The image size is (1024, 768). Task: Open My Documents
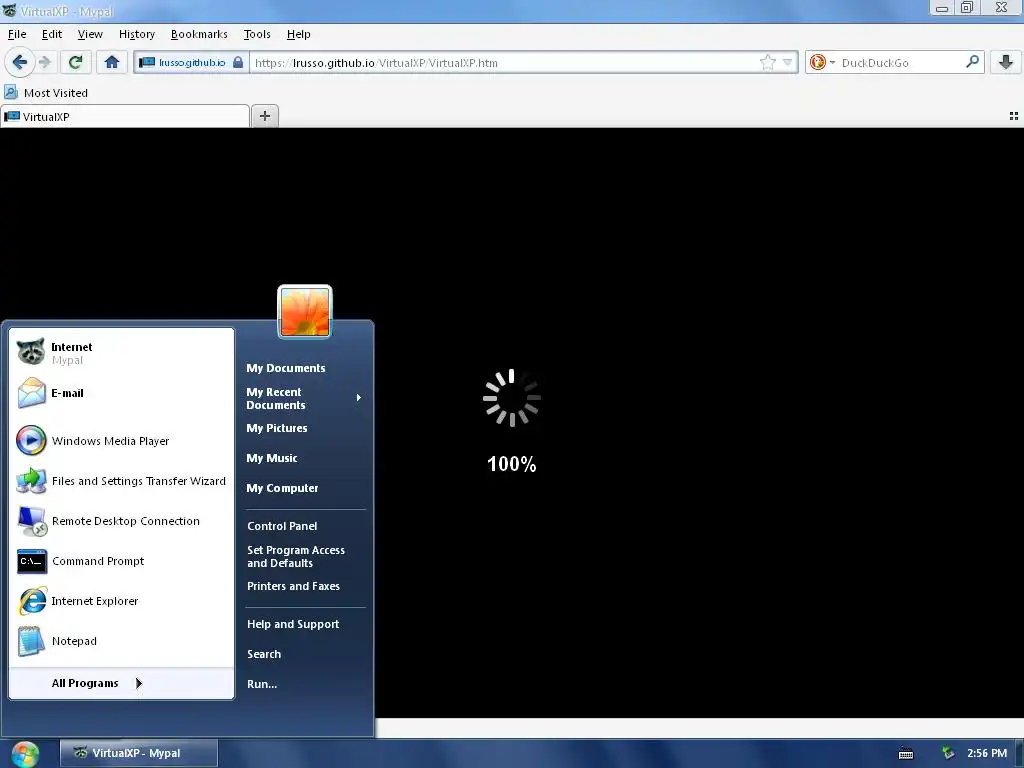305,368
